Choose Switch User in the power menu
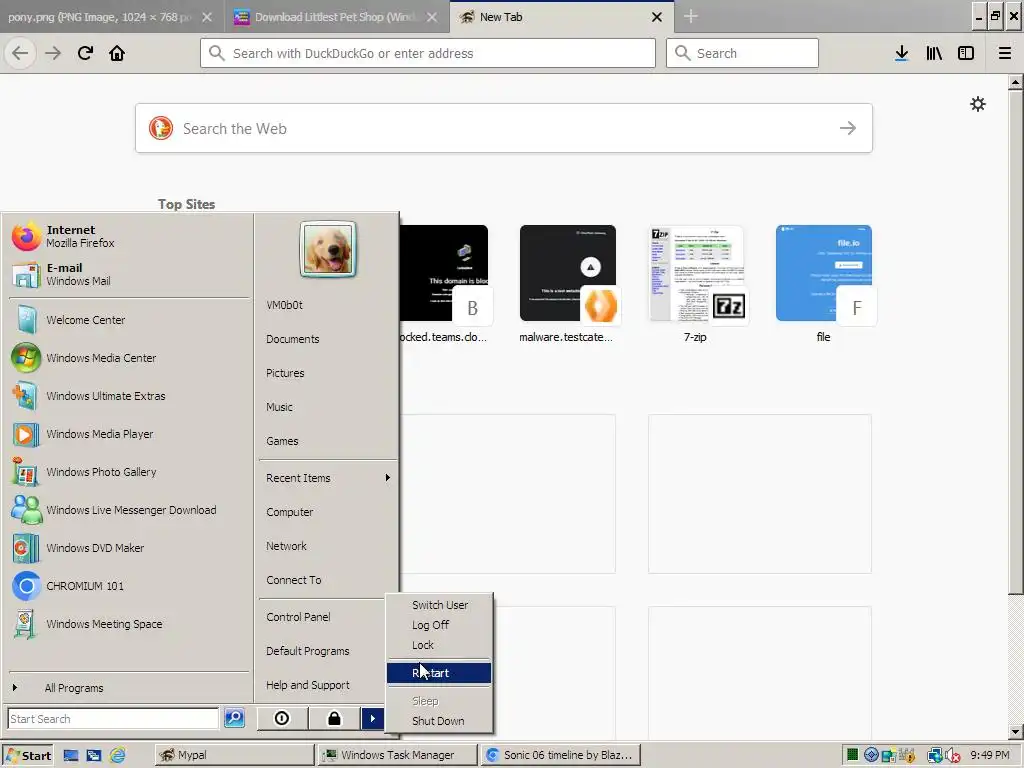Image resolution: width=1024 pixels, height=768 pixels. coord(439,605)
